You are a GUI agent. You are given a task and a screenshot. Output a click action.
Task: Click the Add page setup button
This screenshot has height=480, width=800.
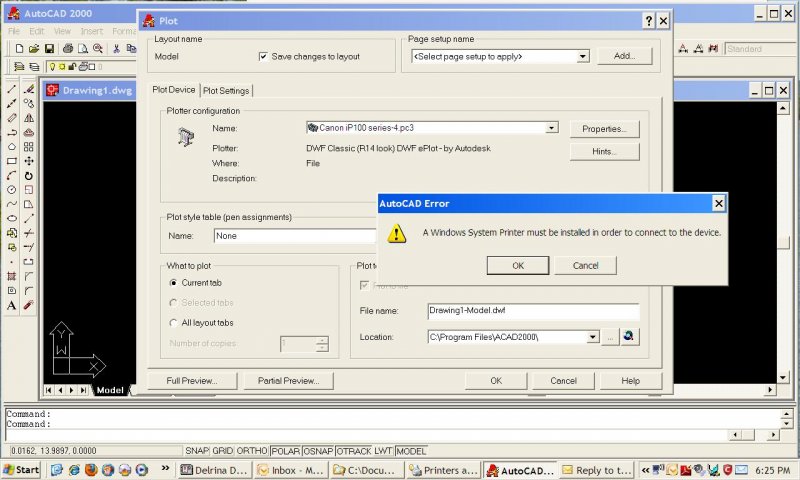point(624,56)
